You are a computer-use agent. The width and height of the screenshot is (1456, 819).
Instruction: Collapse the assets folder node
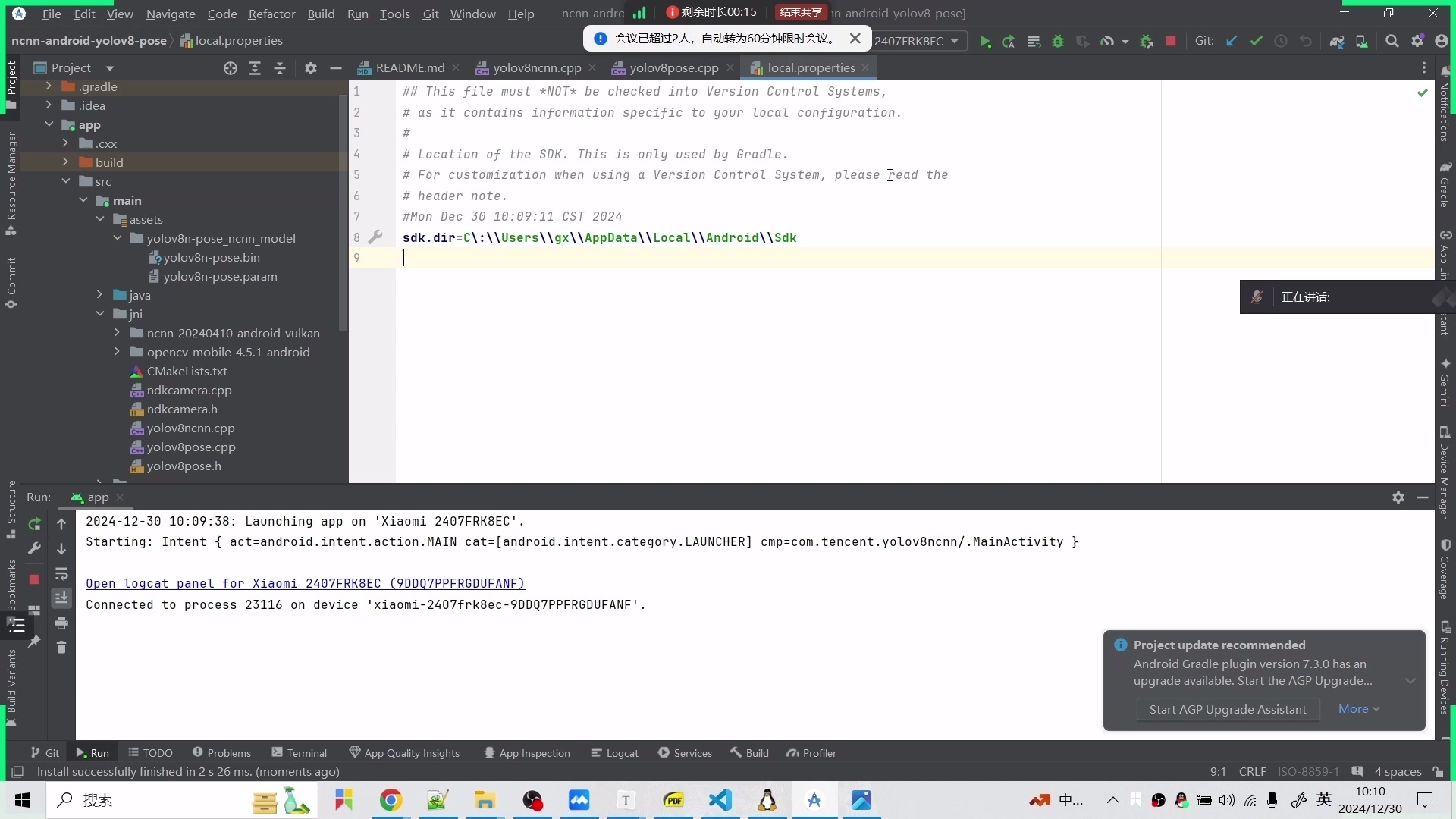[99, 219]
